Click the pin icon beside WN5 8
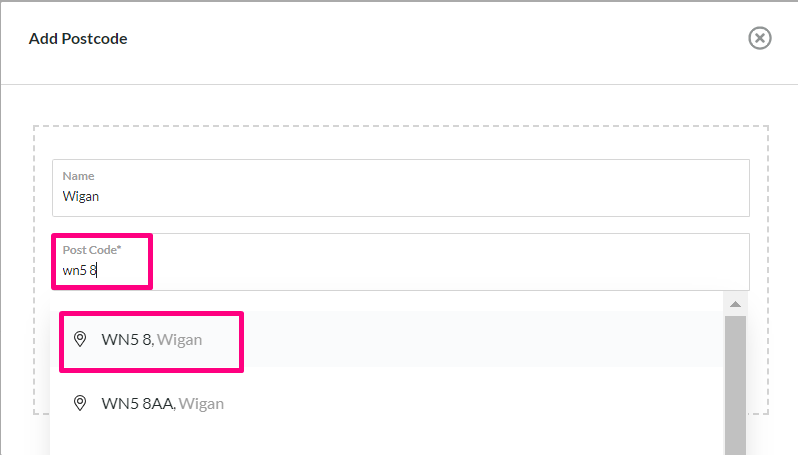The image size is (798, 455). pos(80,339)
